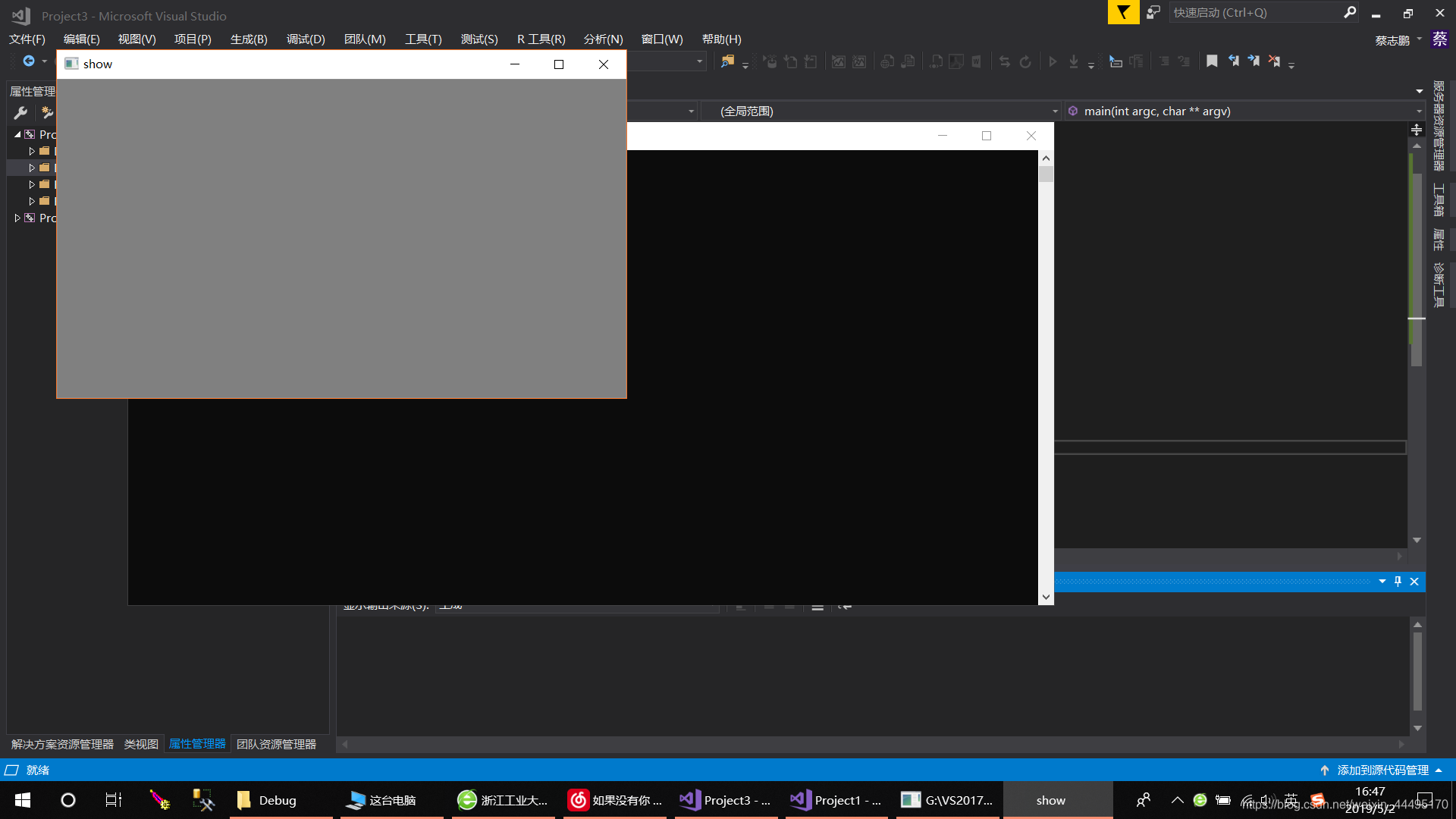The image size is (1456, 819).
Task: Open the 帮助(H) help menu
Action: pyautogui.click(x=721, y=39)
